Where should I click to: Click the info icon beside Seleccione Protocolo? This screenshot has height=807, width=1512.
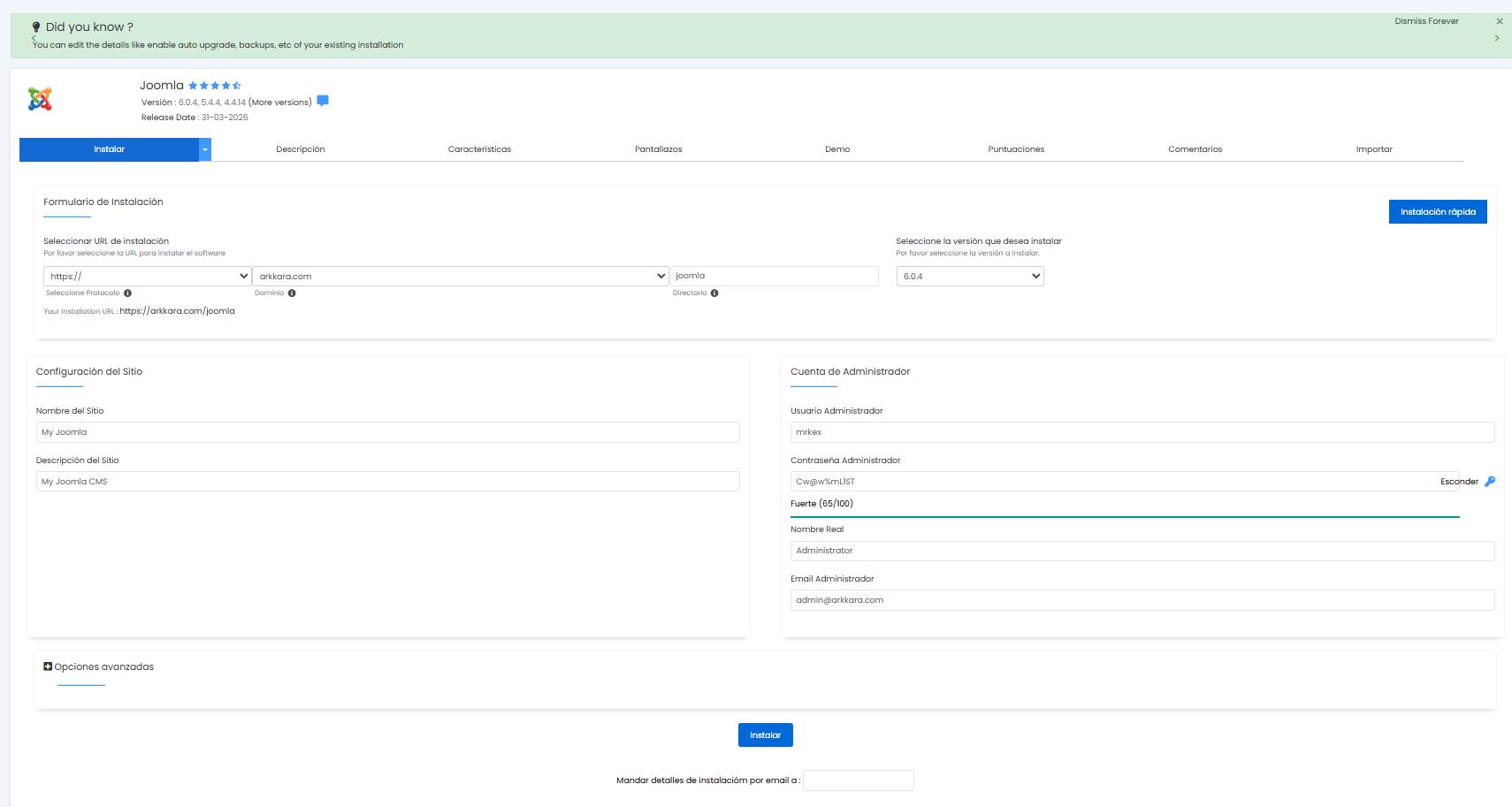coord(127,293)
